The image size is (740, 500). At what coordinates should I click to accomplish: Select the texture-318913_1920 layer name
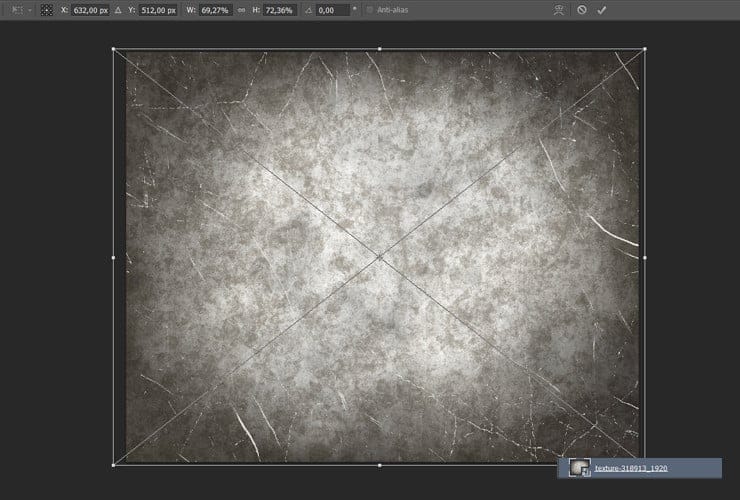[x=630, y=468]
